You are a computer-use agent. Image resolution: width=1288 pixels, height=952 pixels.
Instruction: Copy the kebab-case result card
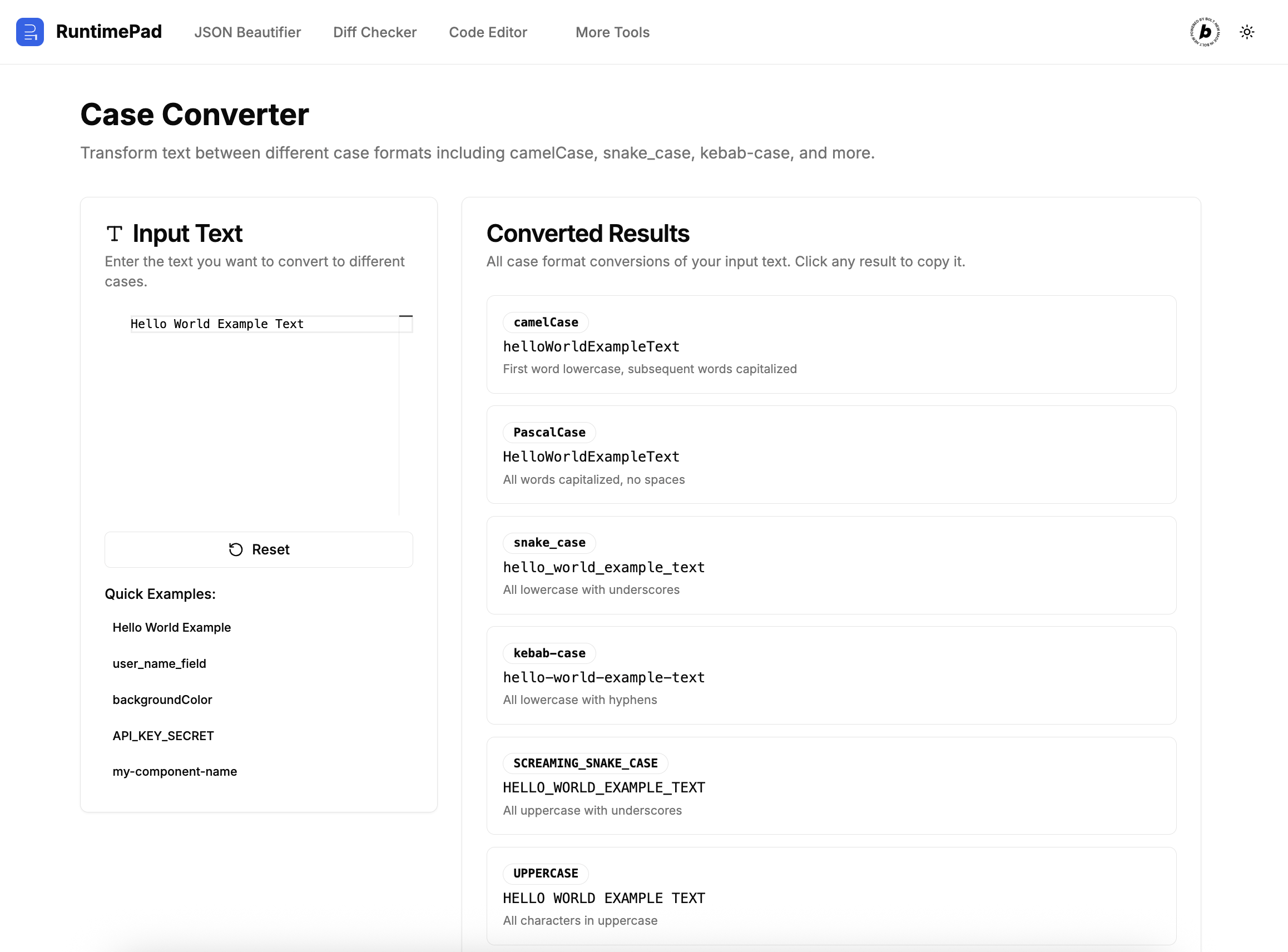831,676
